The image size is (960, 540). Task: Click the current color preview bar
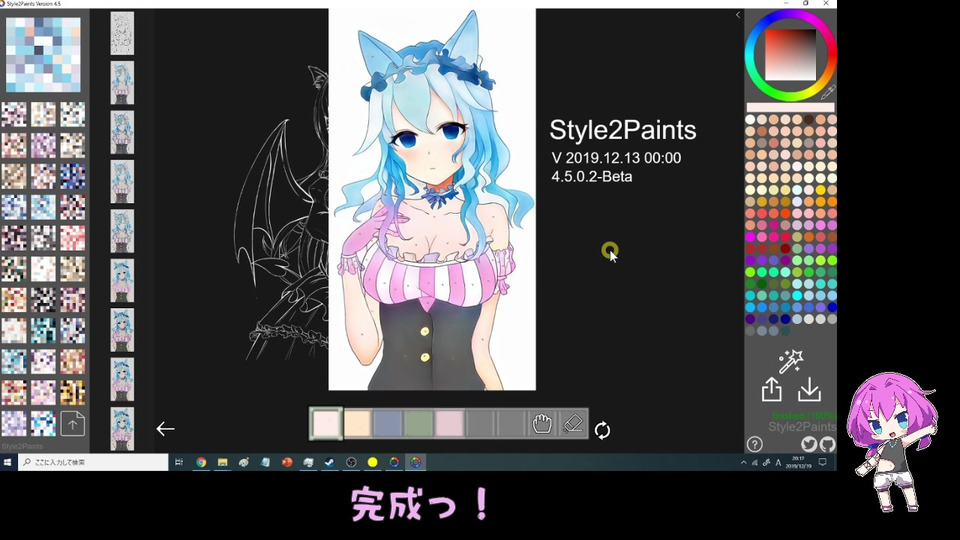point(790,107)
